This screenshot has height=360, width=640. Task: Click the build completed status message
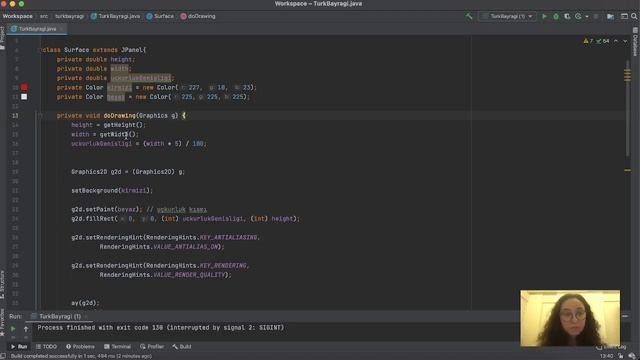coord(81,356)
